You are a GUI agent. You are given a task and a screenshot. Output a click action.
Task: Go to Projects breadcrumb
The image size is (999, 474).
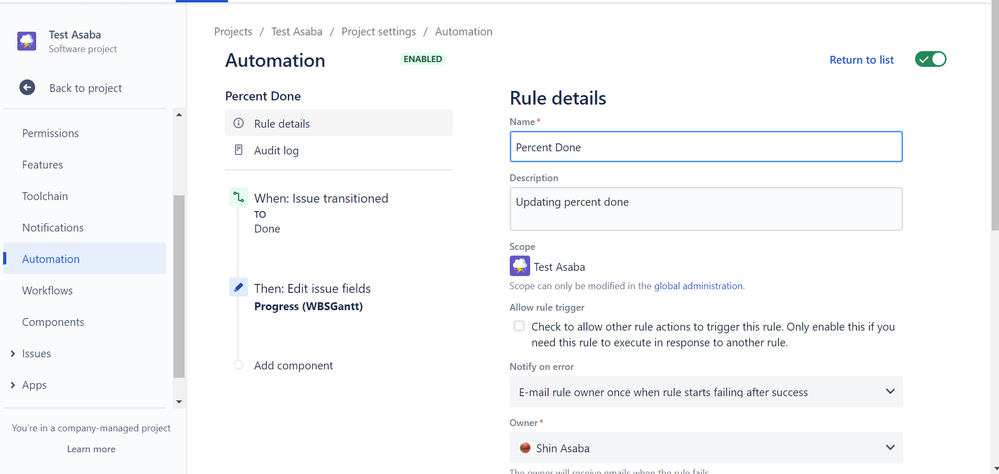[233, 31]
